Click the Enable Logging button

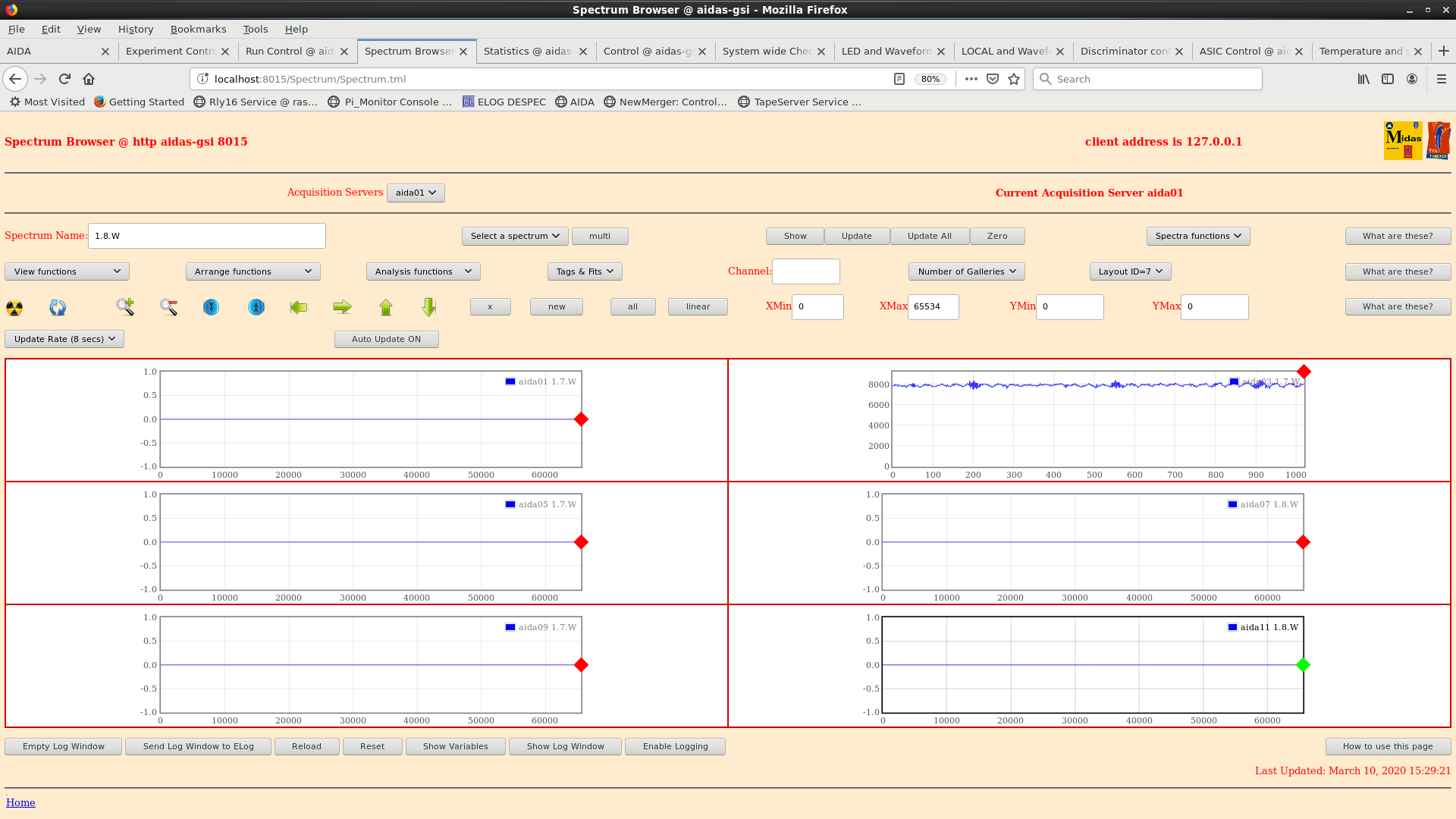coord(675,746)
